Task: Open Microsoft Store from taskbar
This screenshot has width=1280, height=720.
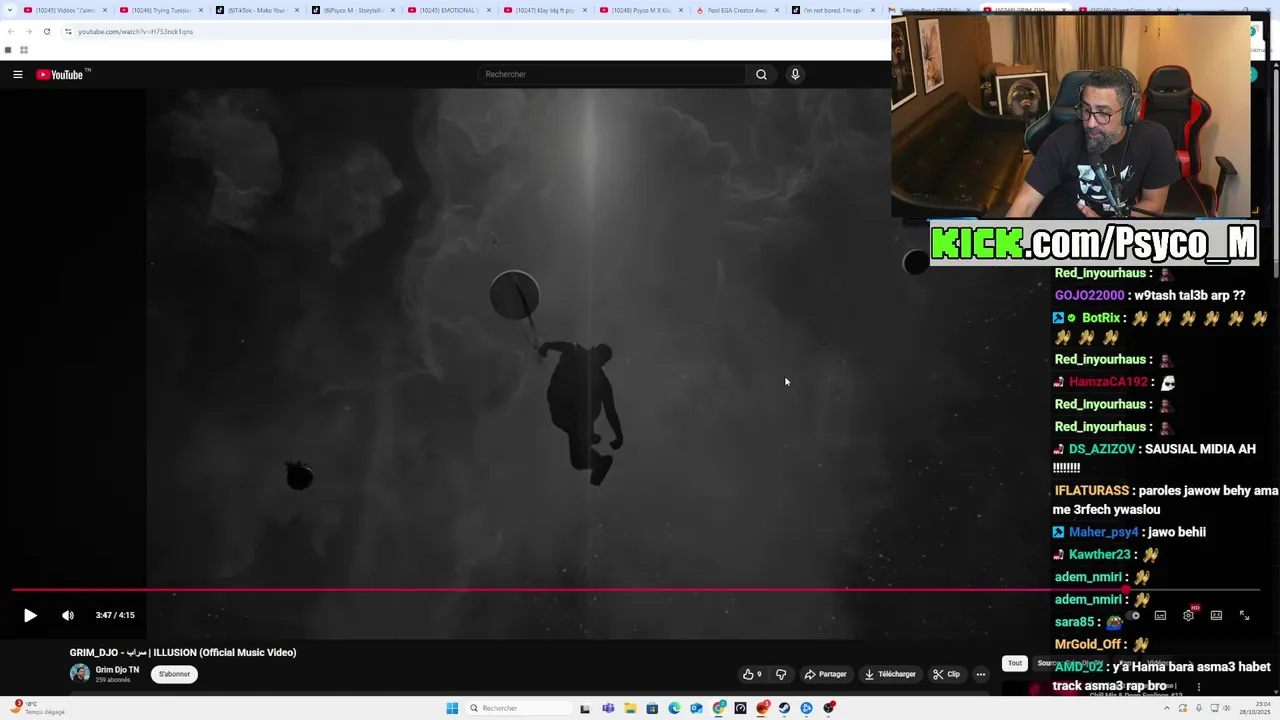Action: coord(652,708)
